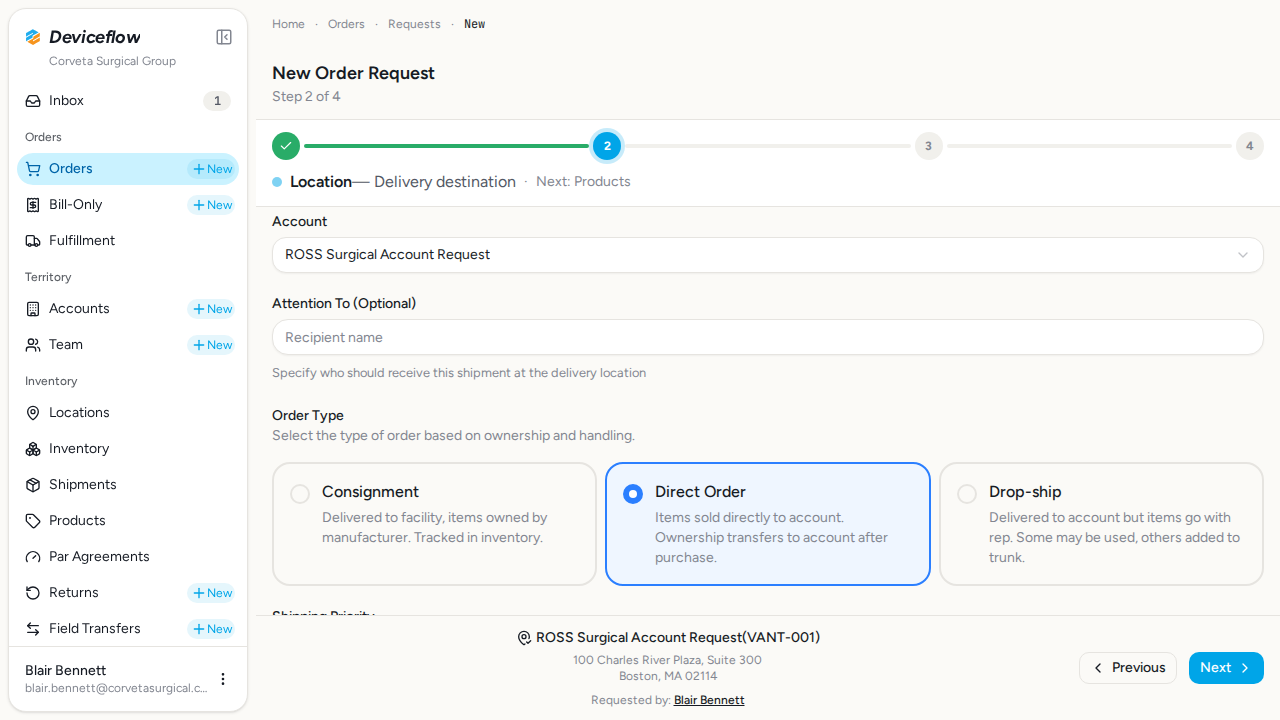Jump to step 3 progress marker

pos(928,146)
